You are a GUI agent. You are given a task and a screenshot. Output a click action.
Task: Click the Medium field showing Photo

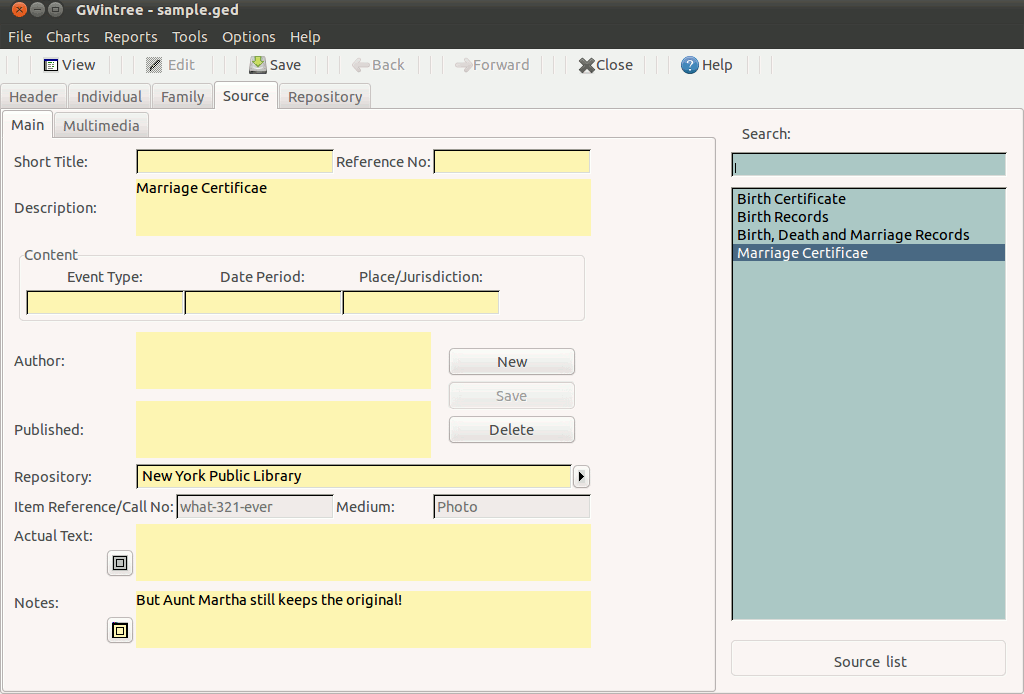(x=512, y=507)
